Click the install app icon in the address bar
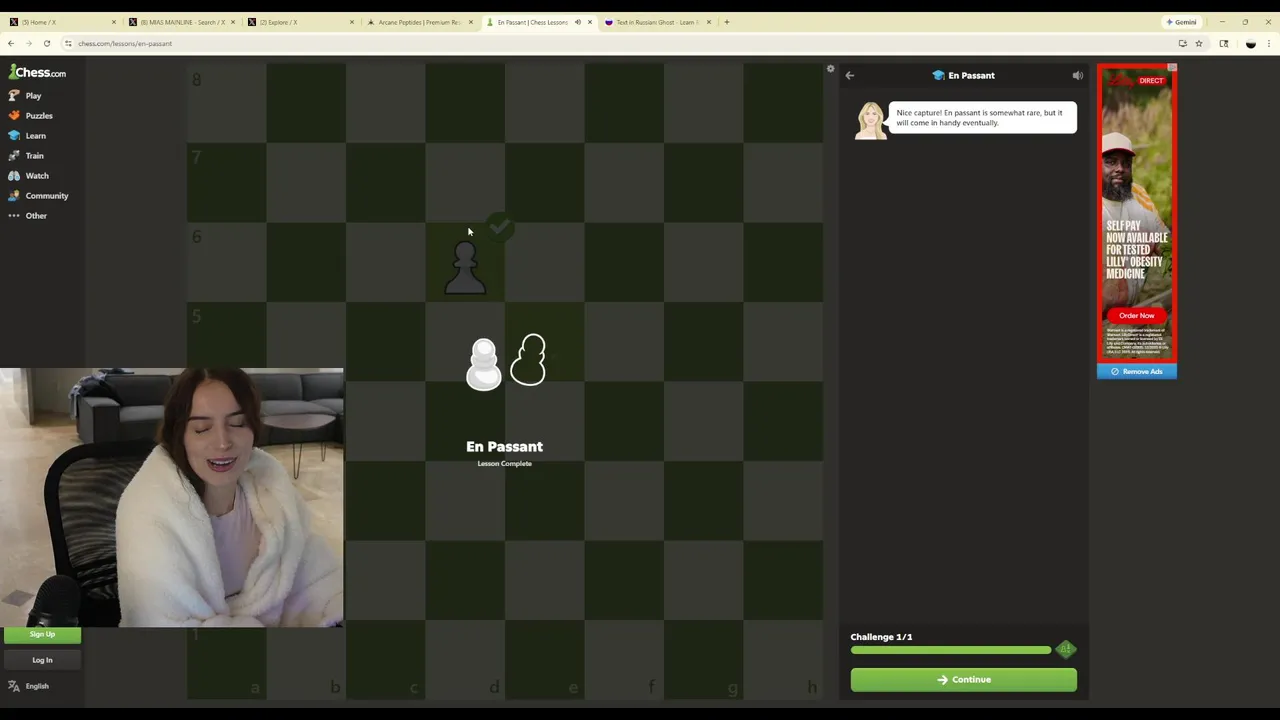 click(1182, 44)
